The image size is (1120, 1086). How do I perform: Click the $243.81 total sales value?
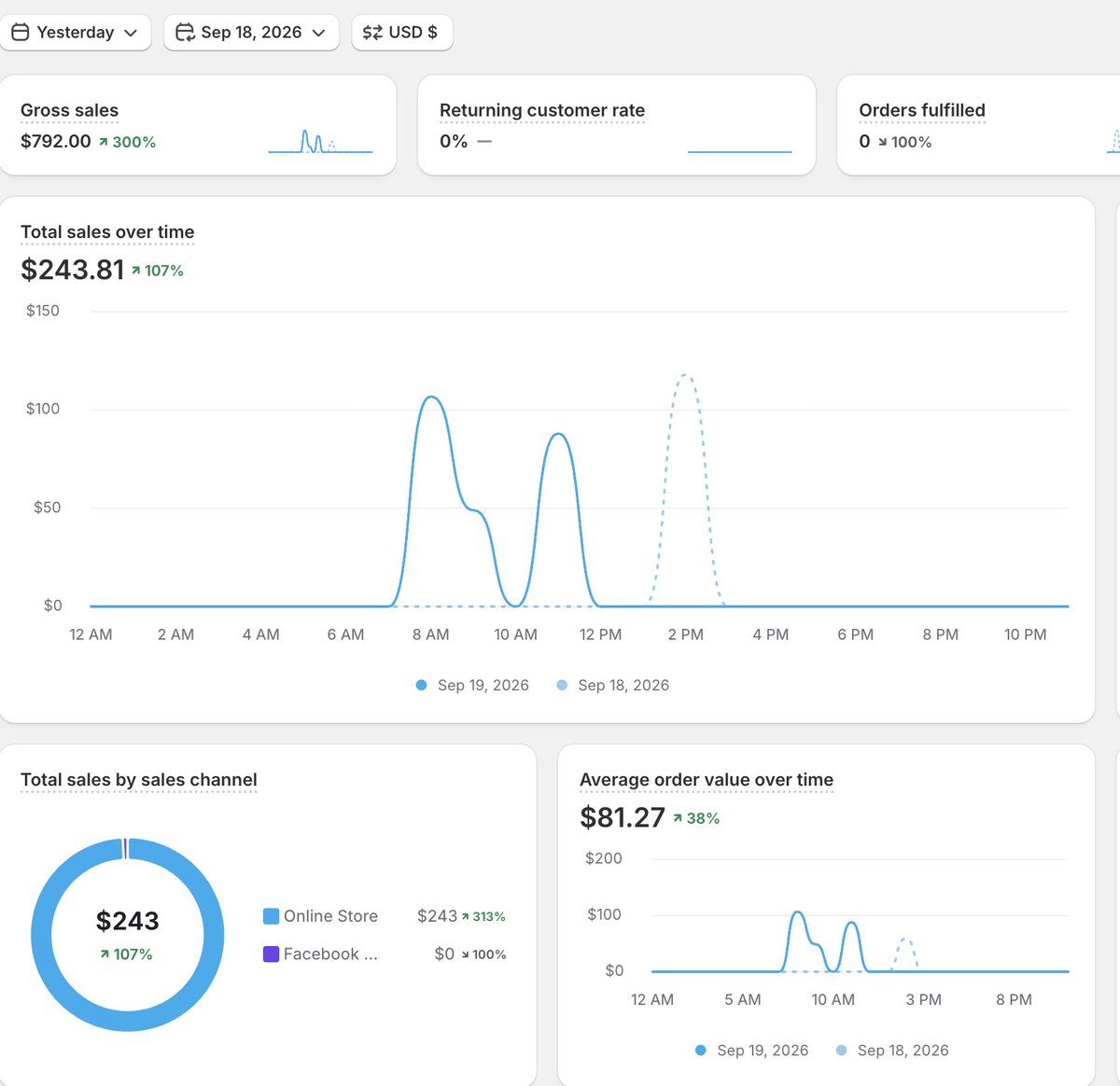(x=73, y=270)
